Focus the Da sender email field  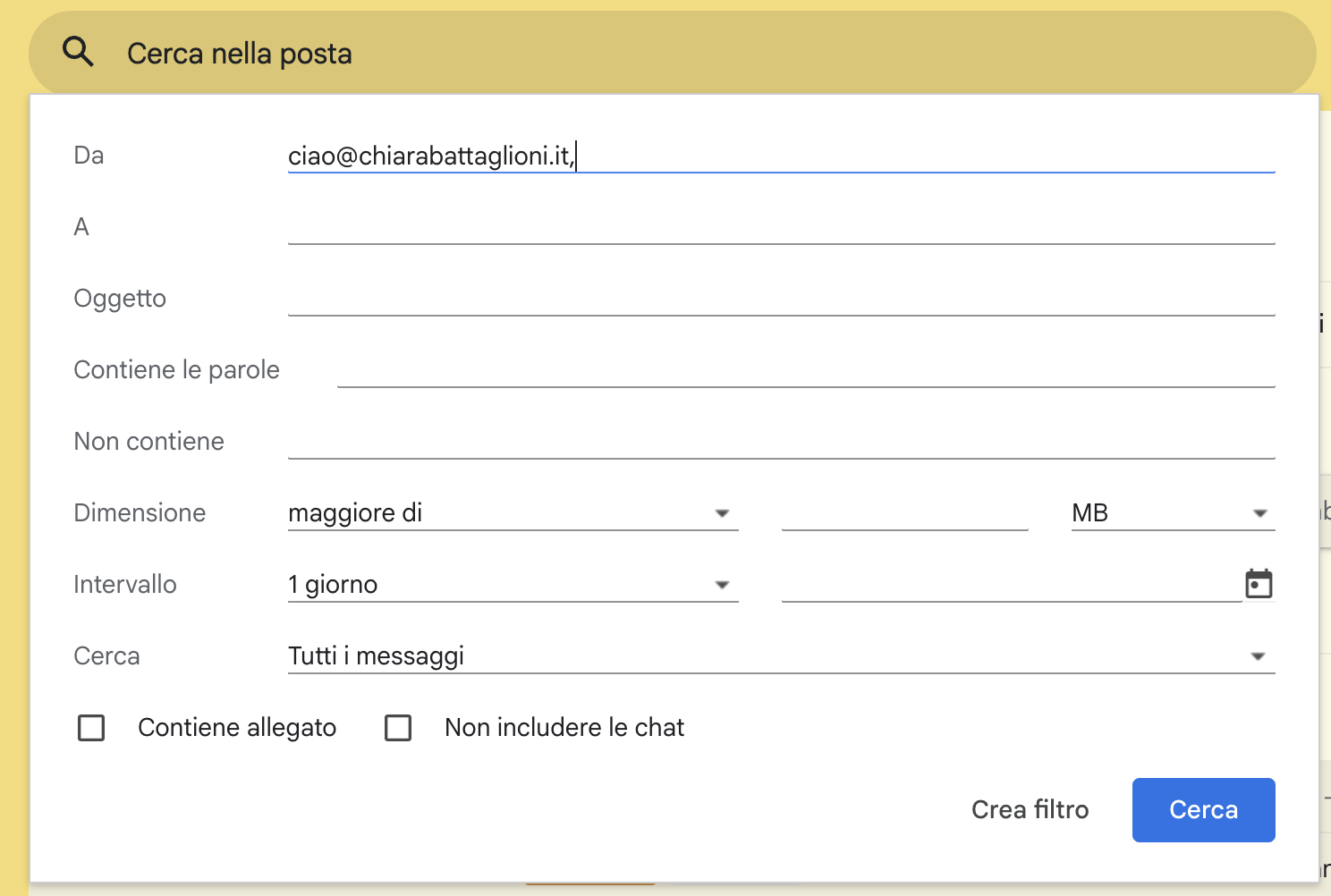click(780, 156)
